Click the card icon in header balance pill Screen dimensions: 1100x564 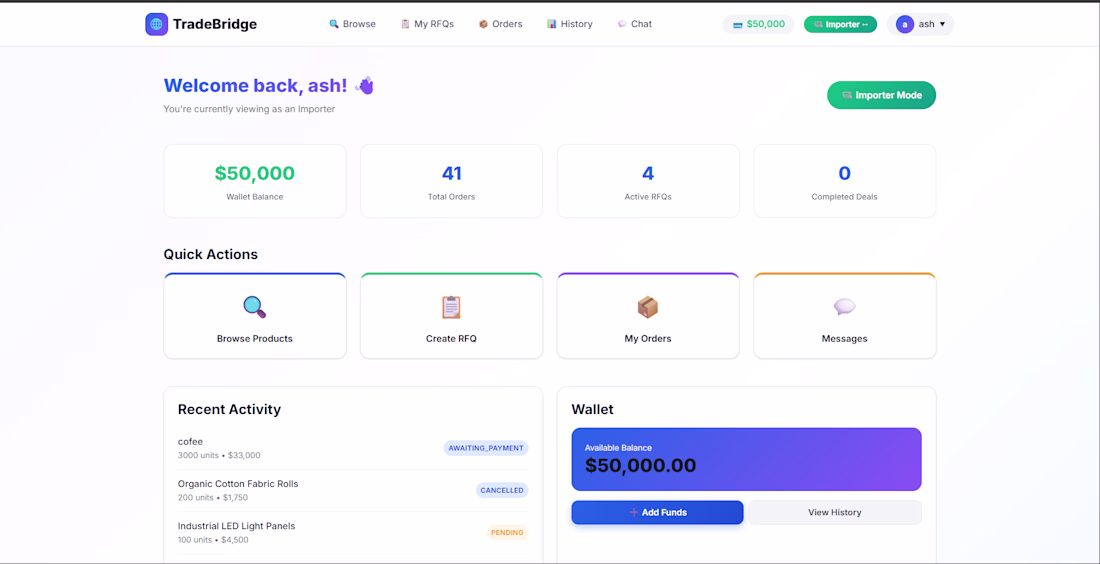(737, 25)
